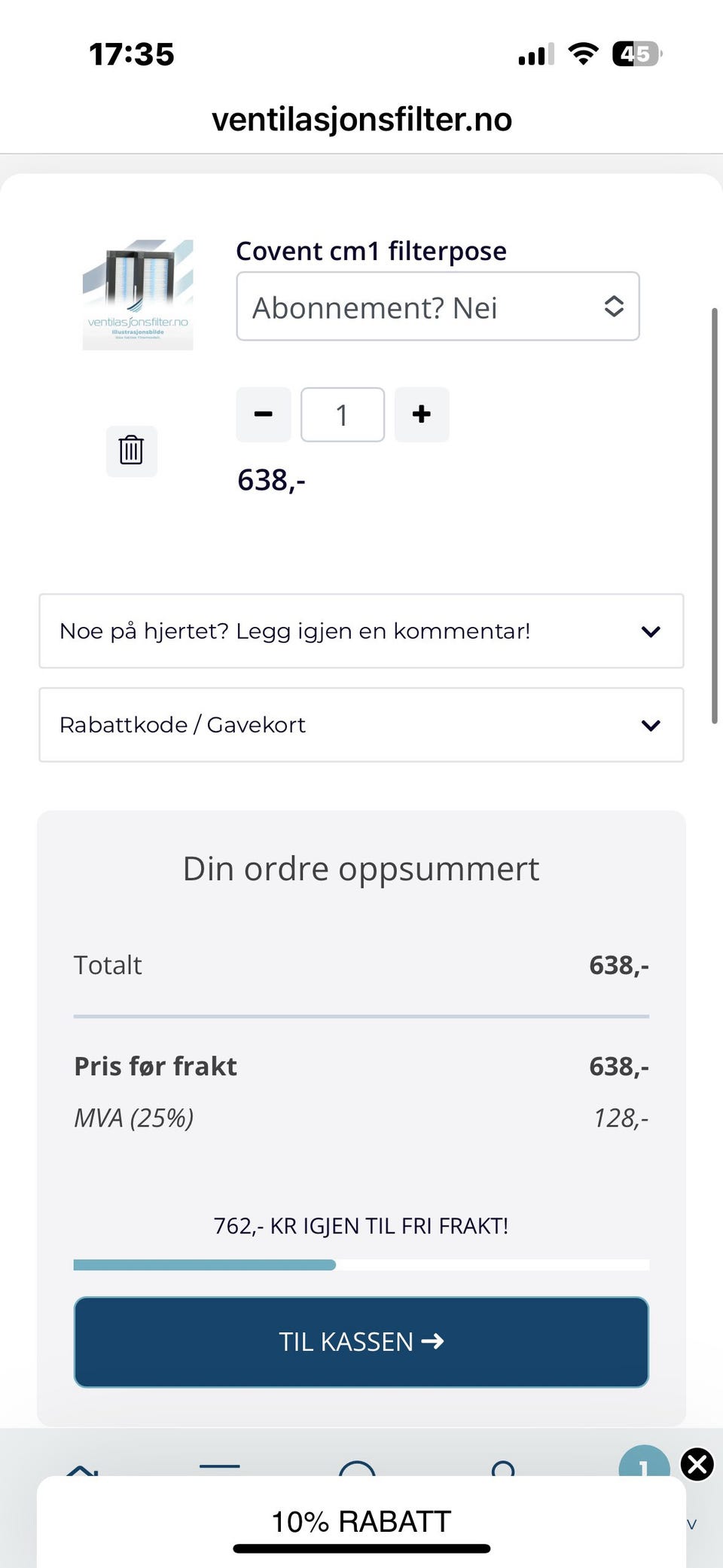
Task: Tap the filterpose product thumbnail
Action: click(138, 295)
